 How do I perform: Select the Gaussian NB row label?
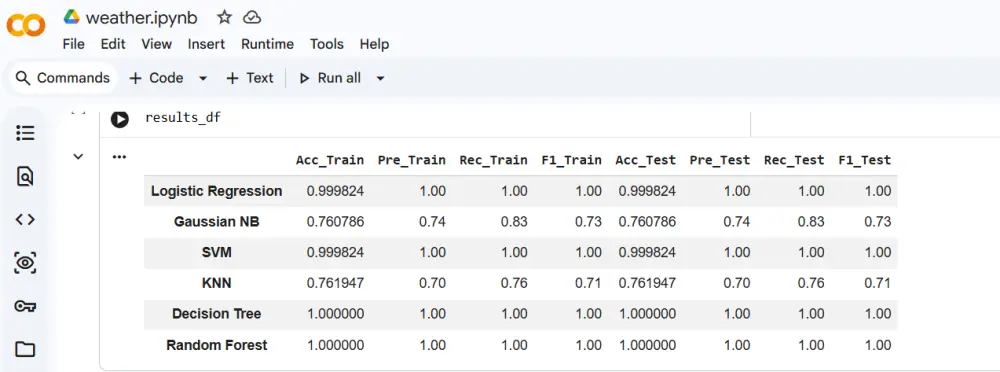[216, 221]
